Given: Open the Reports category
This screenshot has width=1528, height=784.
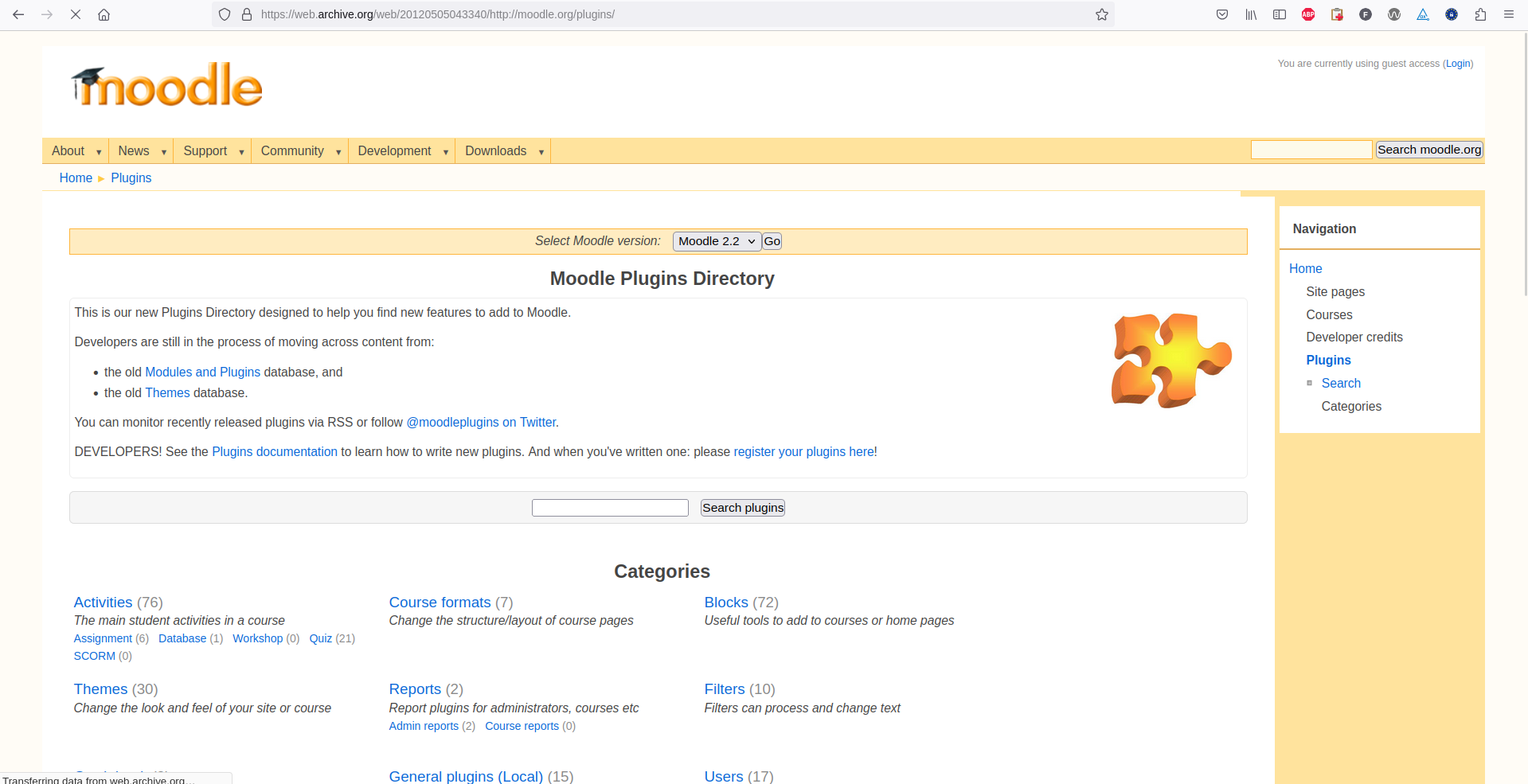Looking at the screenshot, I should (415, 689).
